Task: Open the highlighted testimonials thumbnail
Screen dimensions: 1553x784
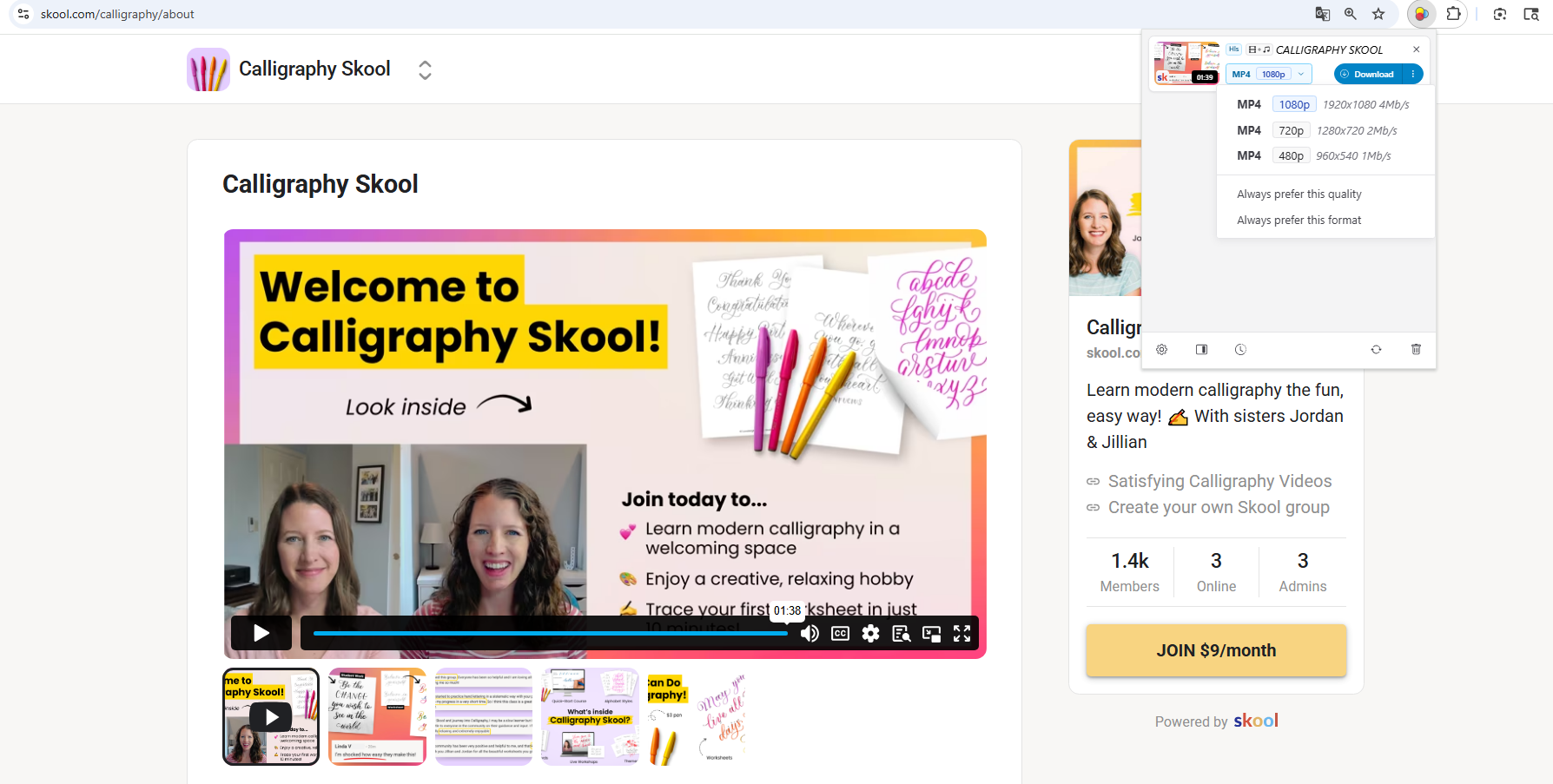Action: pos(484,716)
